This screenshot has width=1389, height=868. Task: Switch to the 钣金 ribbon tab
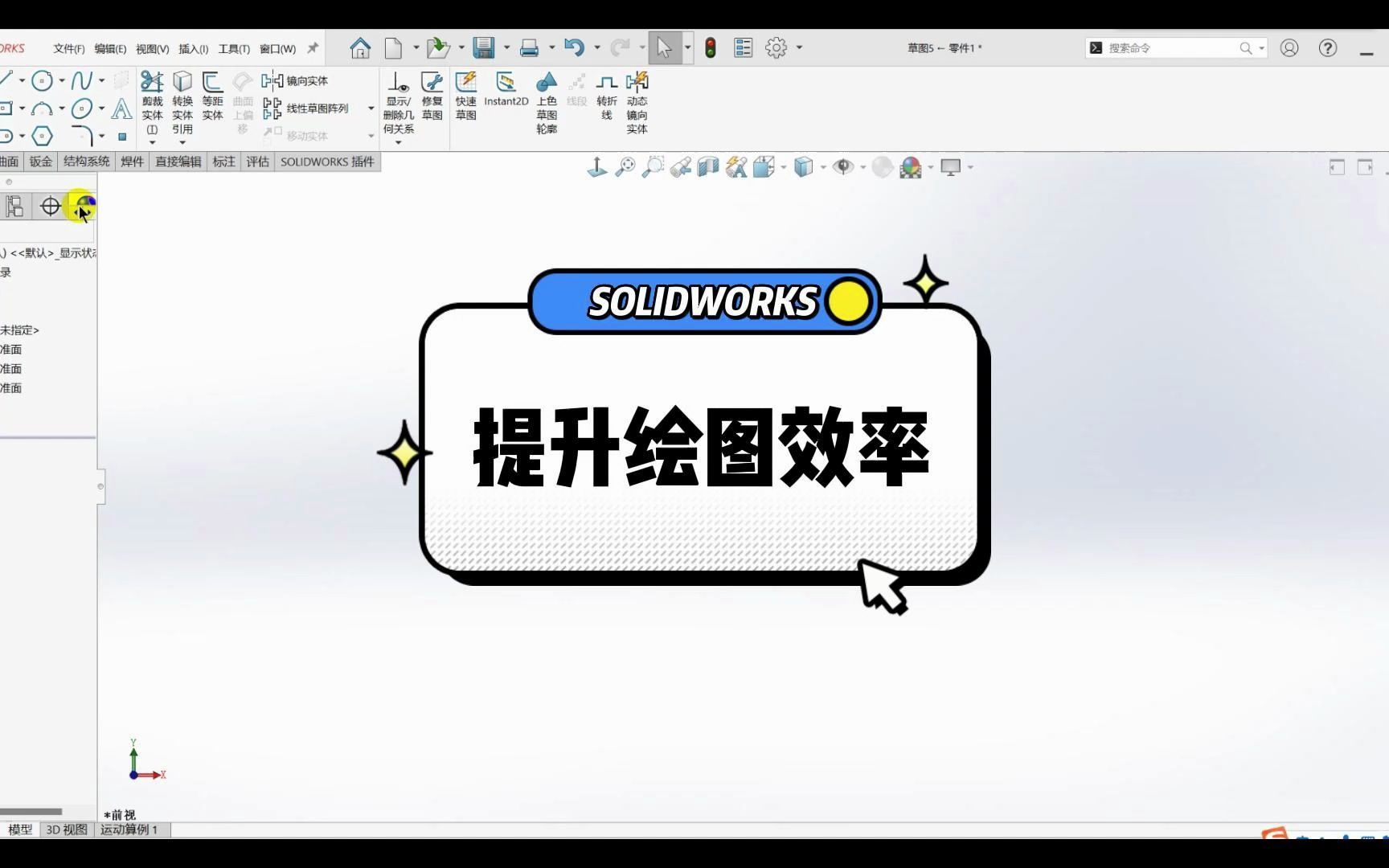pos(40,162)
